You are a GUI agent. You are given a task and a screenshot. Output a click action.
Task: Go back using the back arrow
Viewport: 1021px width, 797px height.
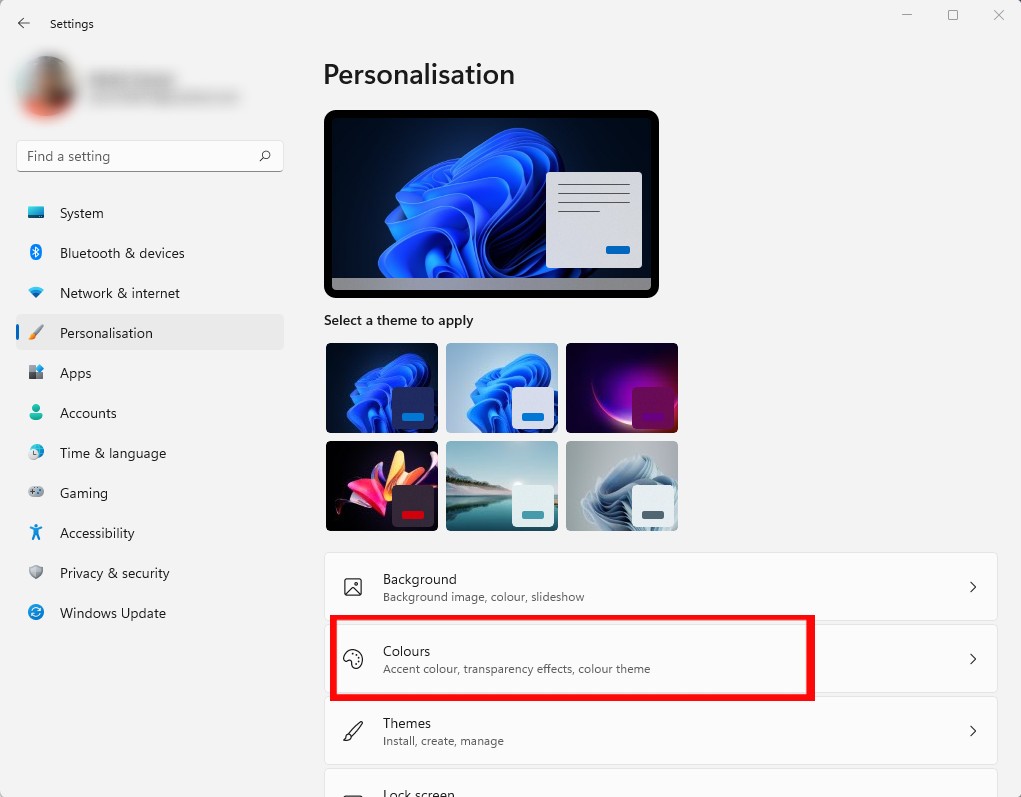(24, 23)
